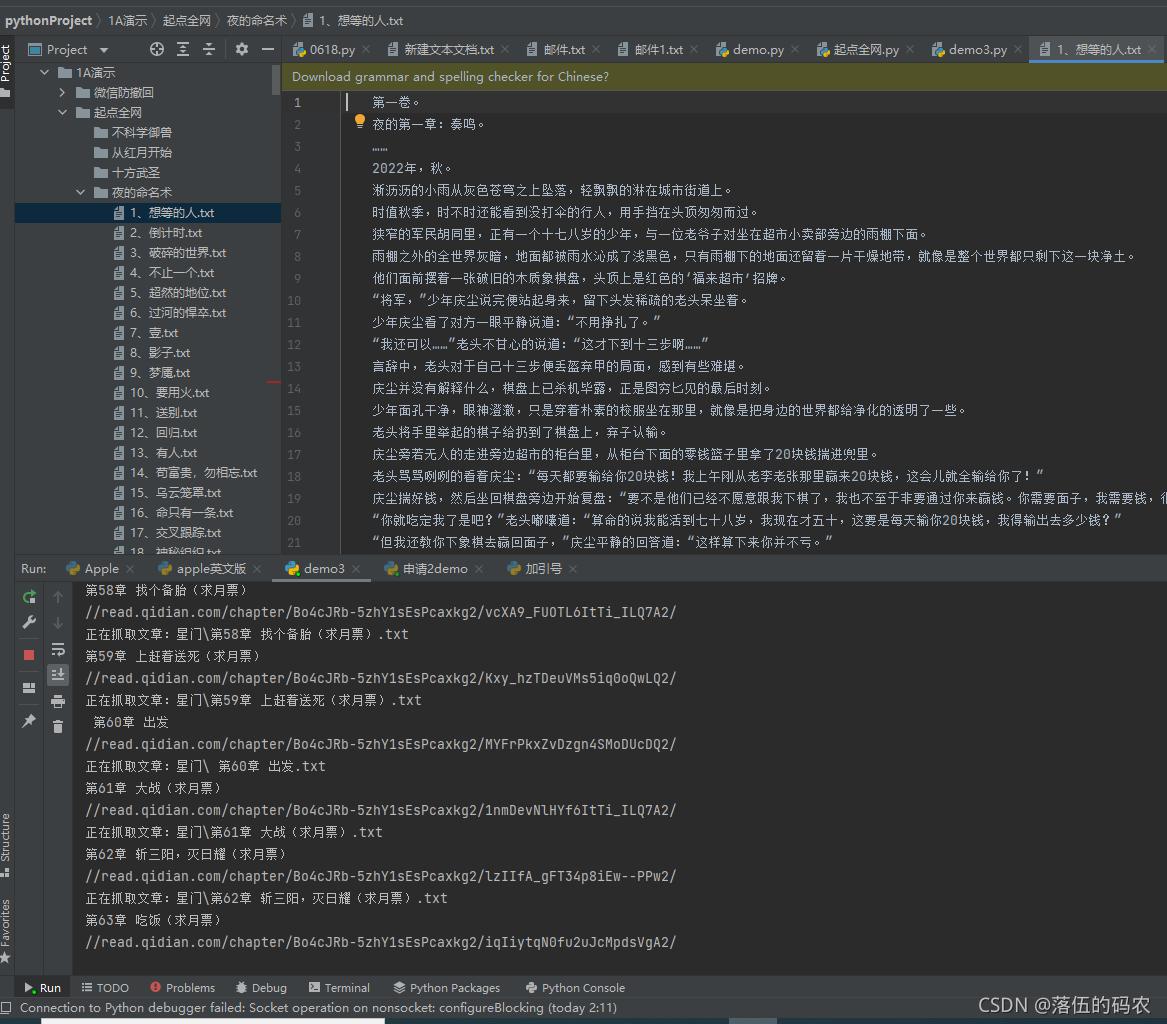
Task: Clear all console output with trash icon
Action: tap(58, 727)
